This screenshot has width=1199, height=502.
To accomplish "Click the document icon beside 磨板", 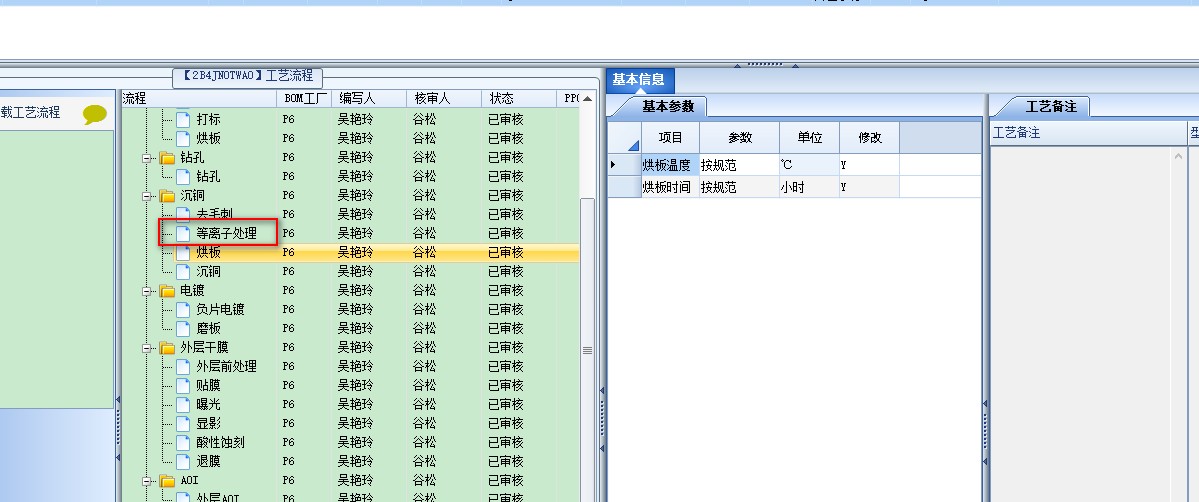I will click(183, 328).
